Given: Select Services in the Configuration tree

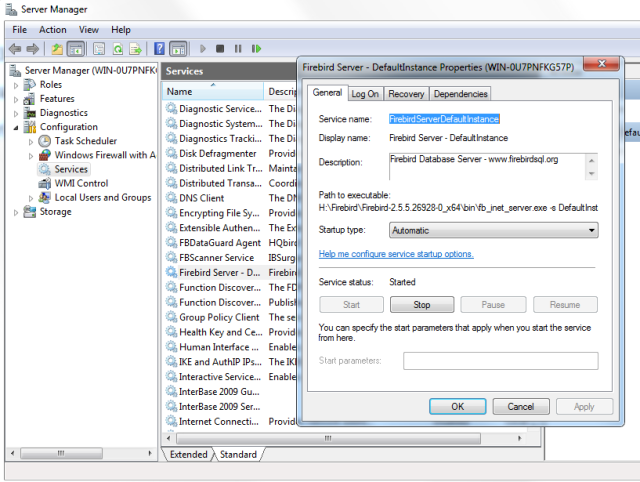Looking at the screenshot, I should pyautogui.click(x=71, y=169).
